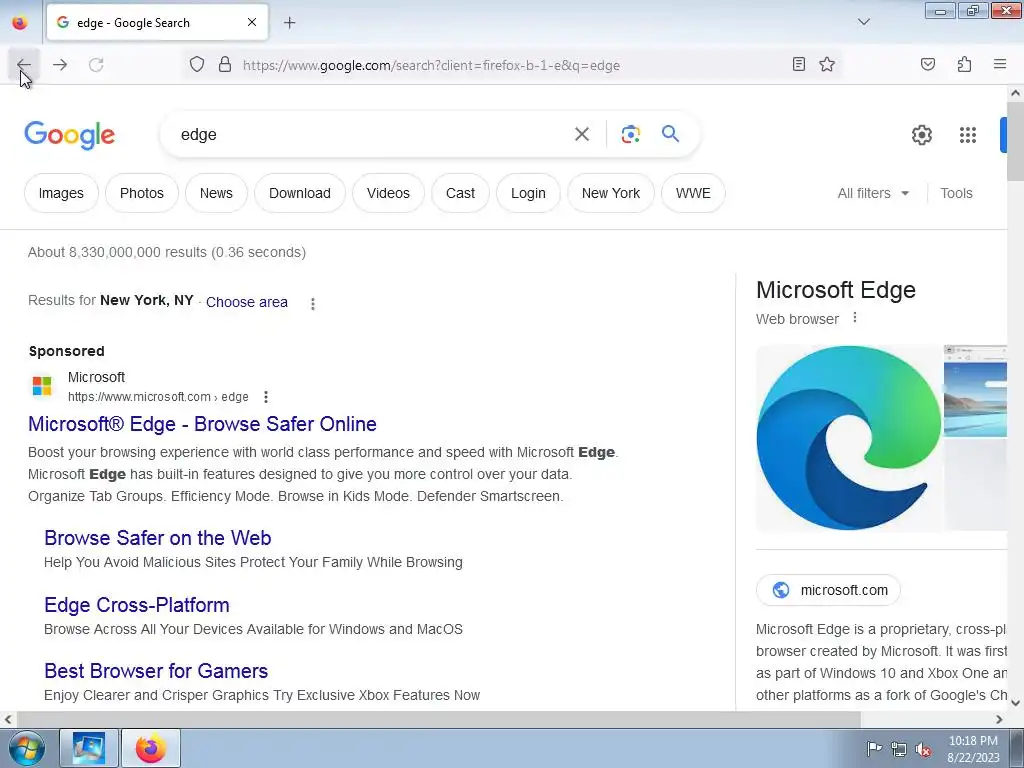
Task: Click the forward navigation arrow
Action: (x=60, y=65)
